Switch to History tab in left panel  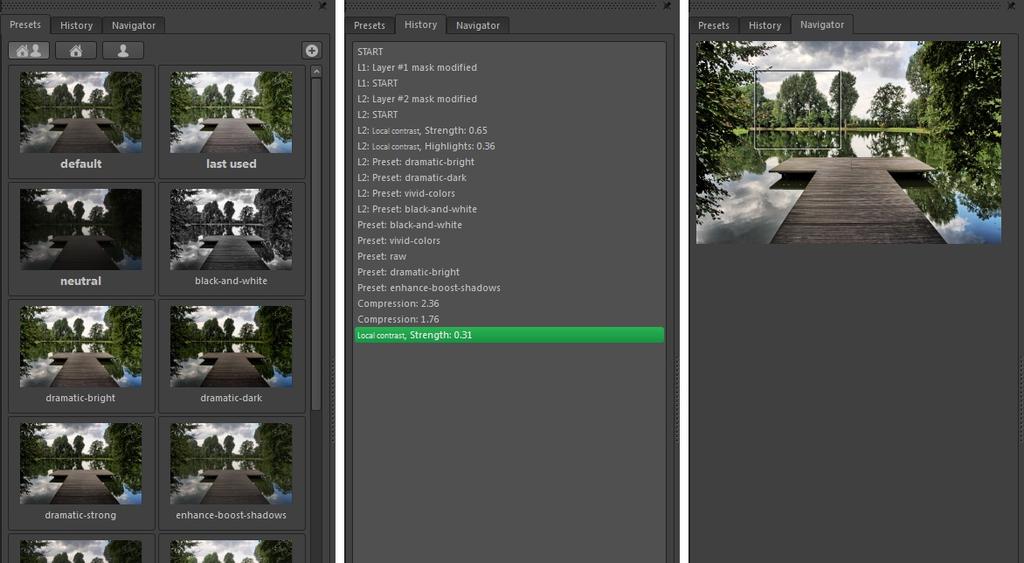[76, 25]
